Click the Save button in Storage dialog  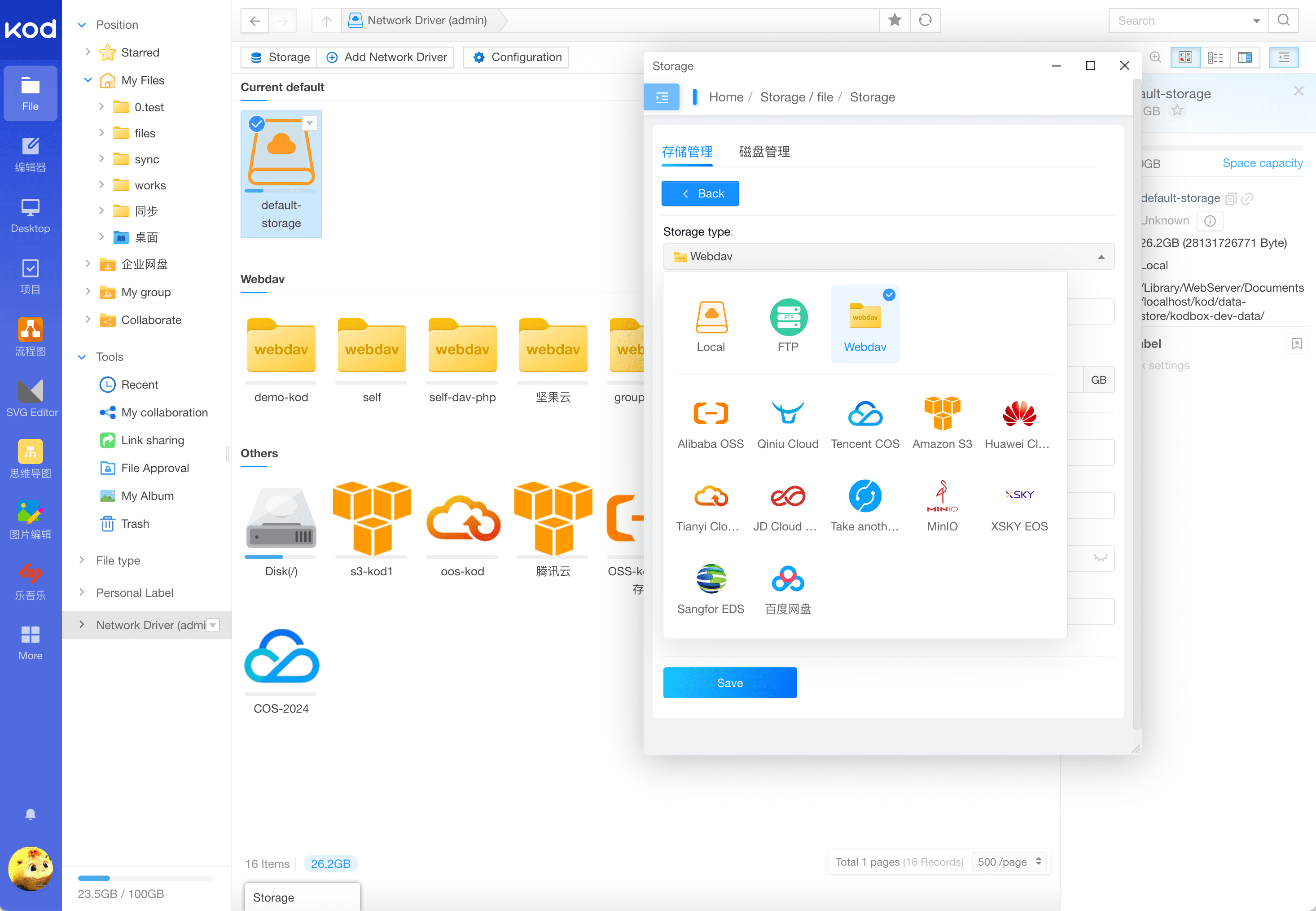pyautogui.click(x=730, y=683)
